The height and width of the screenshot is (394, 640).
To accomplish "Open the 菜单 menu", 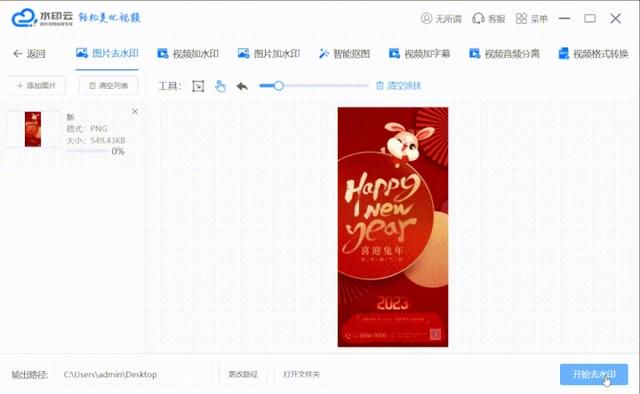I will click(531, 19).
